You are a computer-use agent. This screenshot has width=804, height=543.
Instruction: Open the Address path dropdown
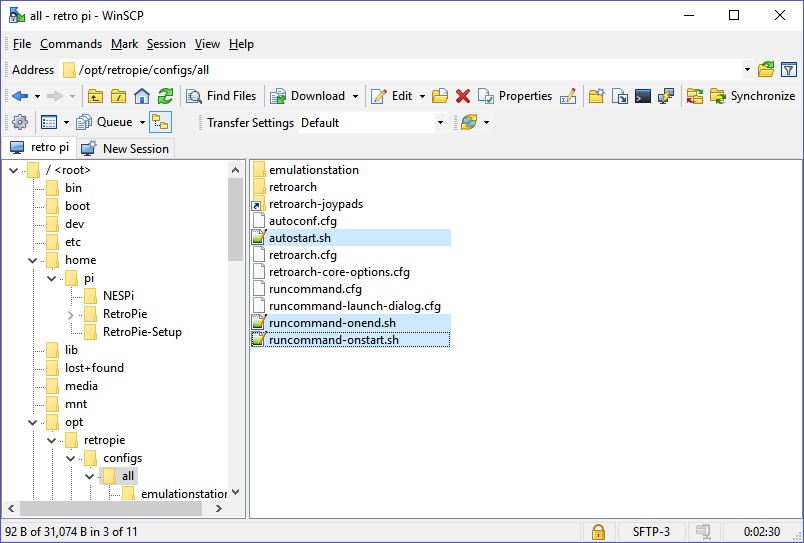(x=747, y=70)
